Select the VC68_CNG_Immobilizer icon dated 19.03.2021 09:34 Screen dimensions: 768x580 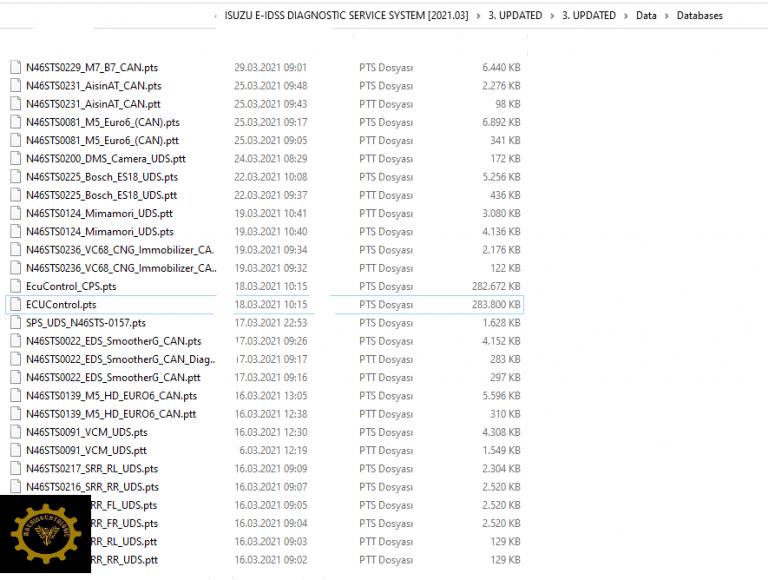16,250
